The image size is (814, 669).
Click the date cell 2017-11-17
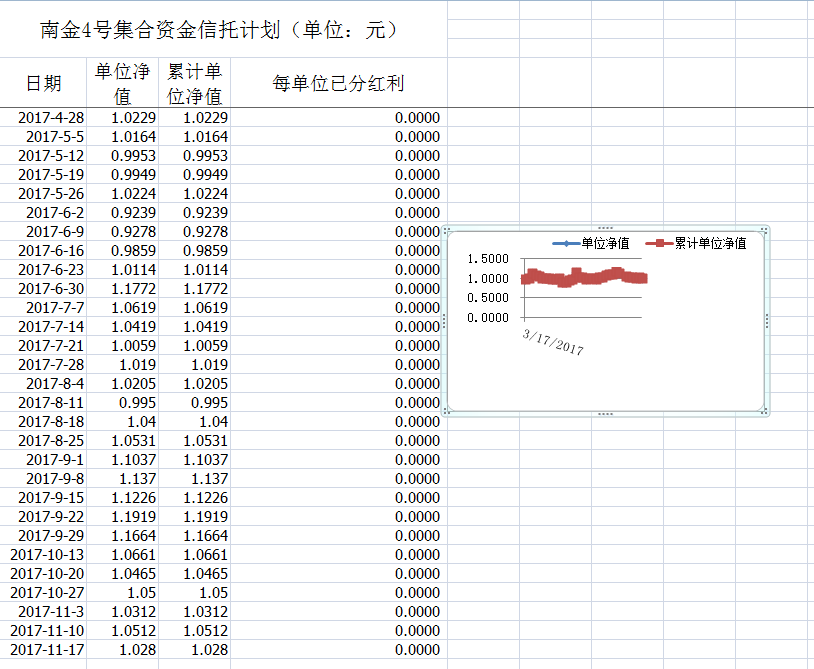tap(48, 650)
